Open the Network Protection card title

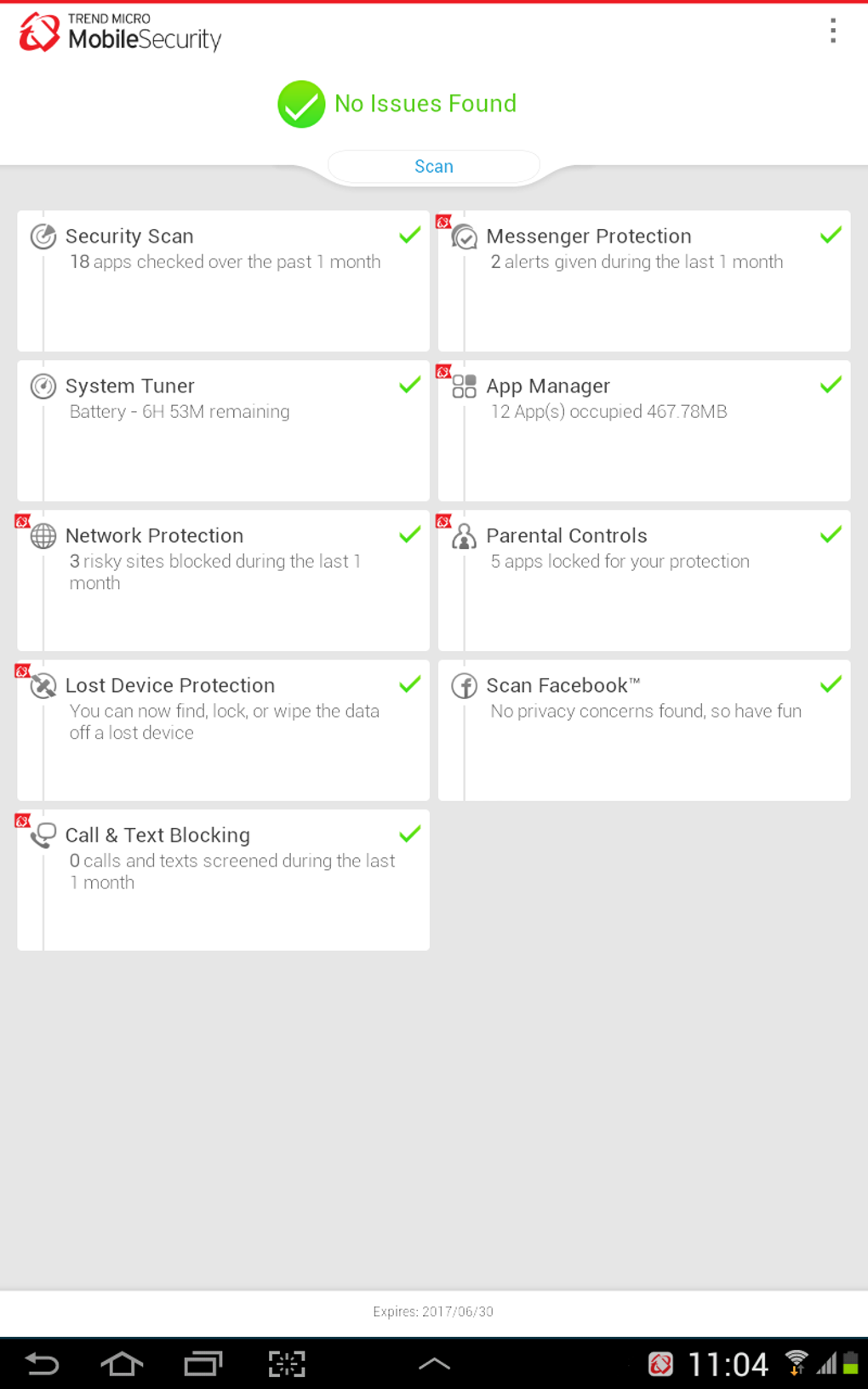click(154, 535)
